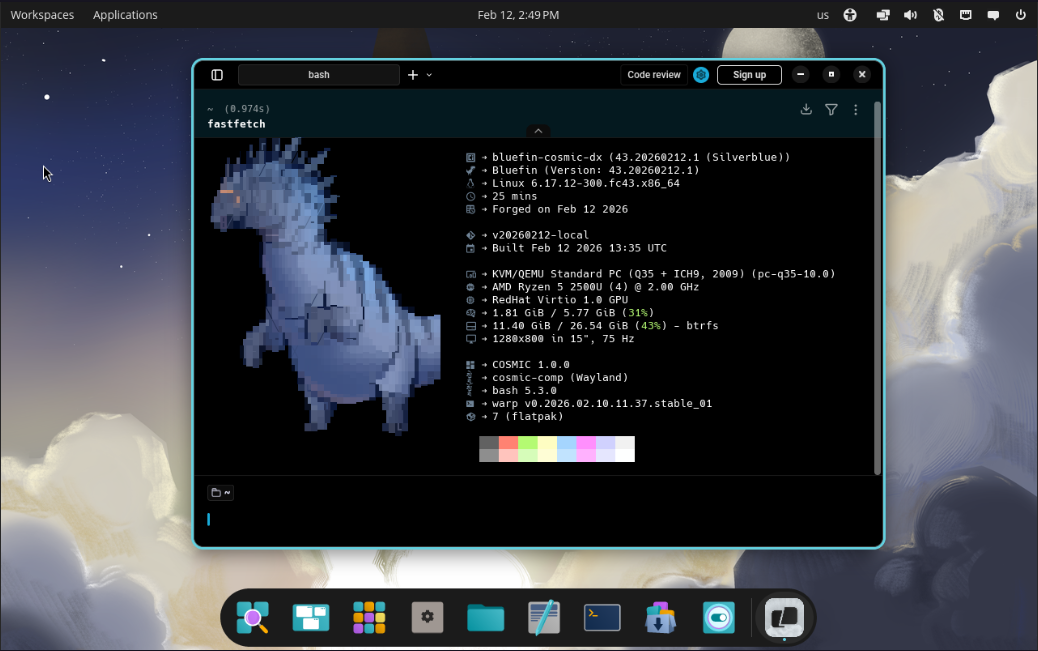1038x651 pixels.
Task: Launch the Terminal from the dock
Action: (x=602, y=618)
